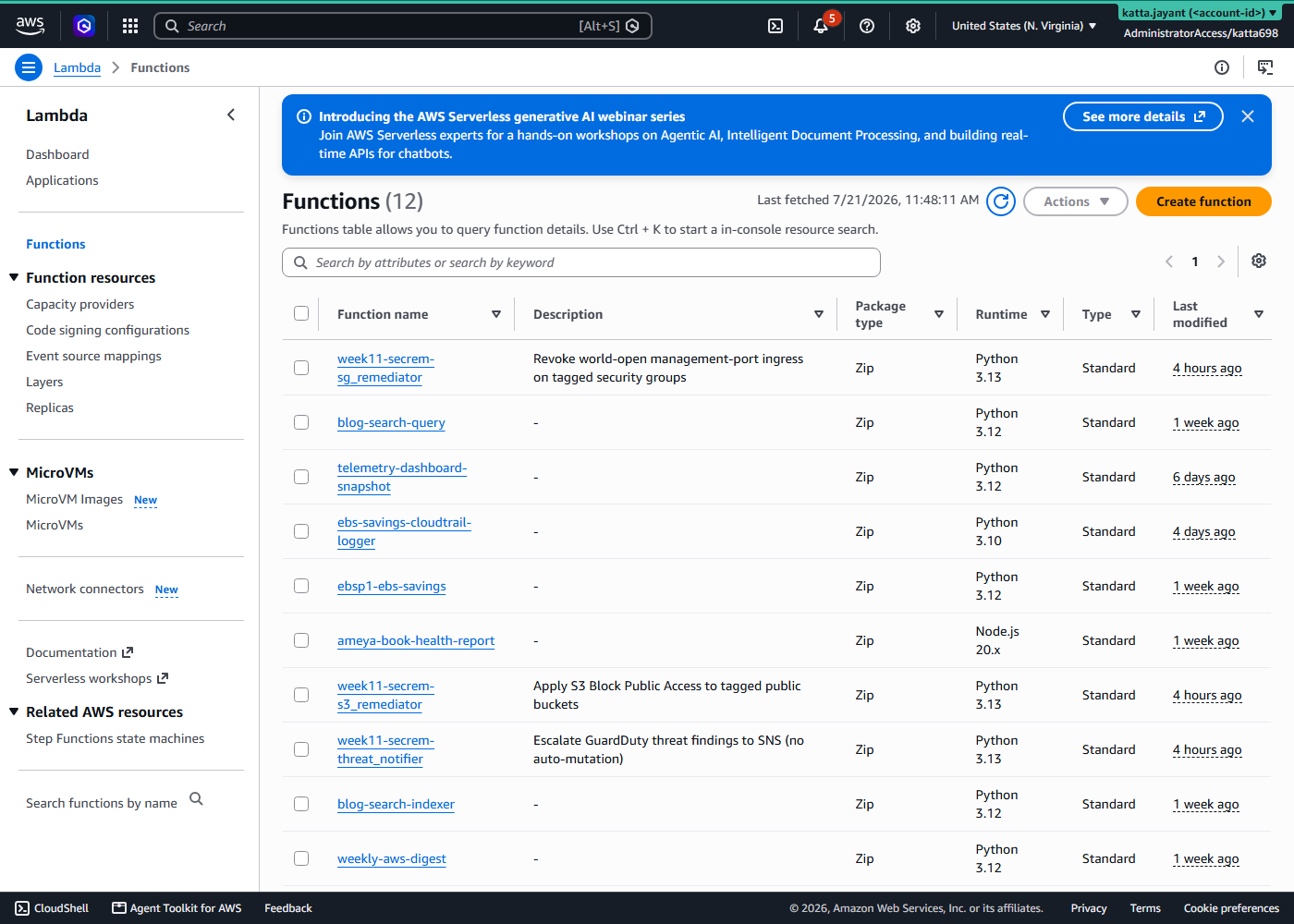Screen dimensions: 1294x924
Task: Open Network connectors in sidebar
Action: [x=85, y=589]
